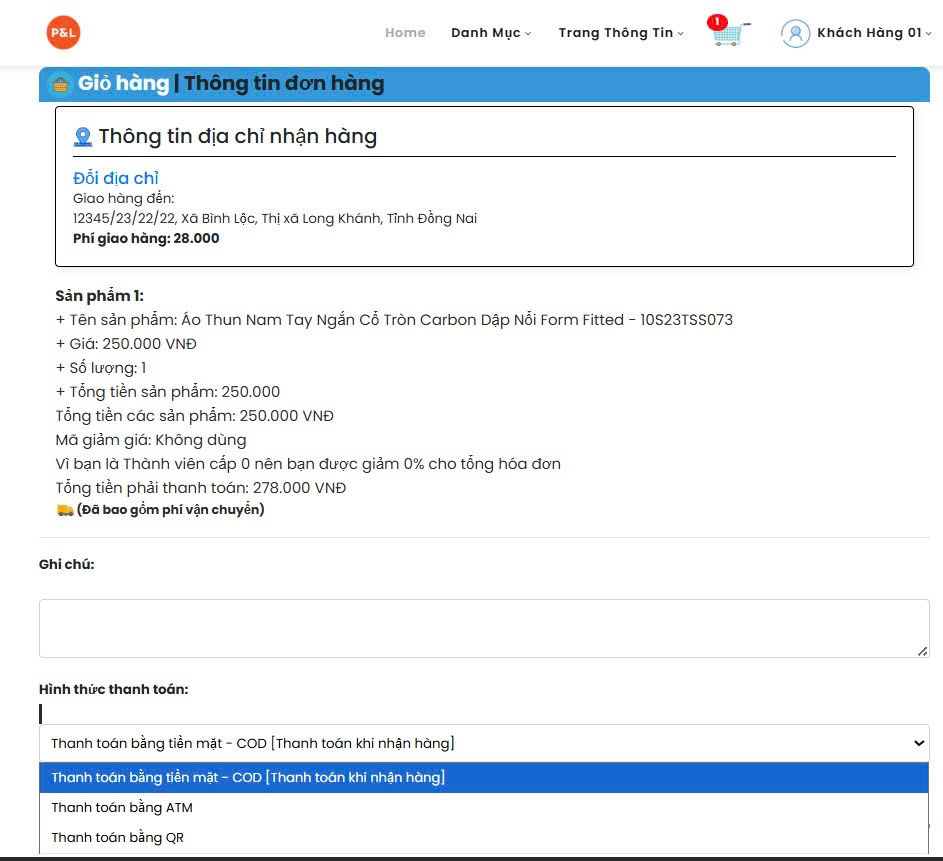The height and width of the screenshot is (861, 943).
Task: Choose Thanh toán bằng QR payment option
Action: [x=119, y=837]
